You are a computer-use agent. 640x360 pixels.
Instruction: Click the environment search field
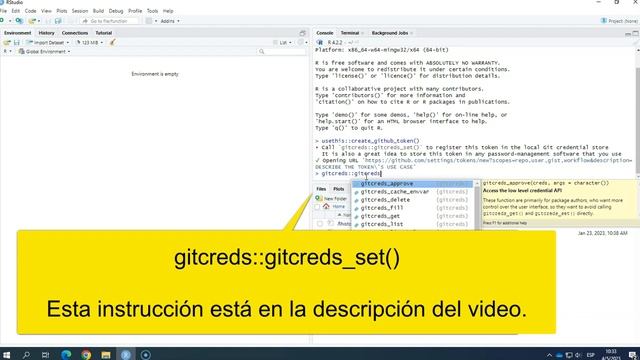coord(282,51)
